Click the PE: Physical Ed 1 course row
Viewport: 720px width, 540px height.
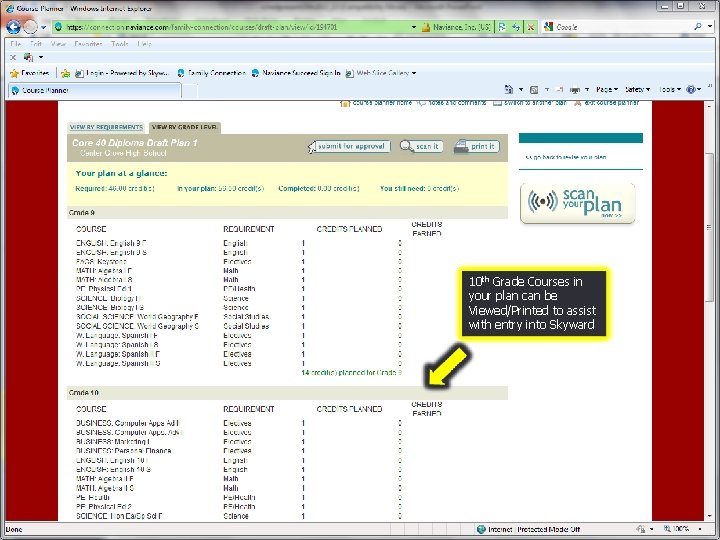[239, 289]
